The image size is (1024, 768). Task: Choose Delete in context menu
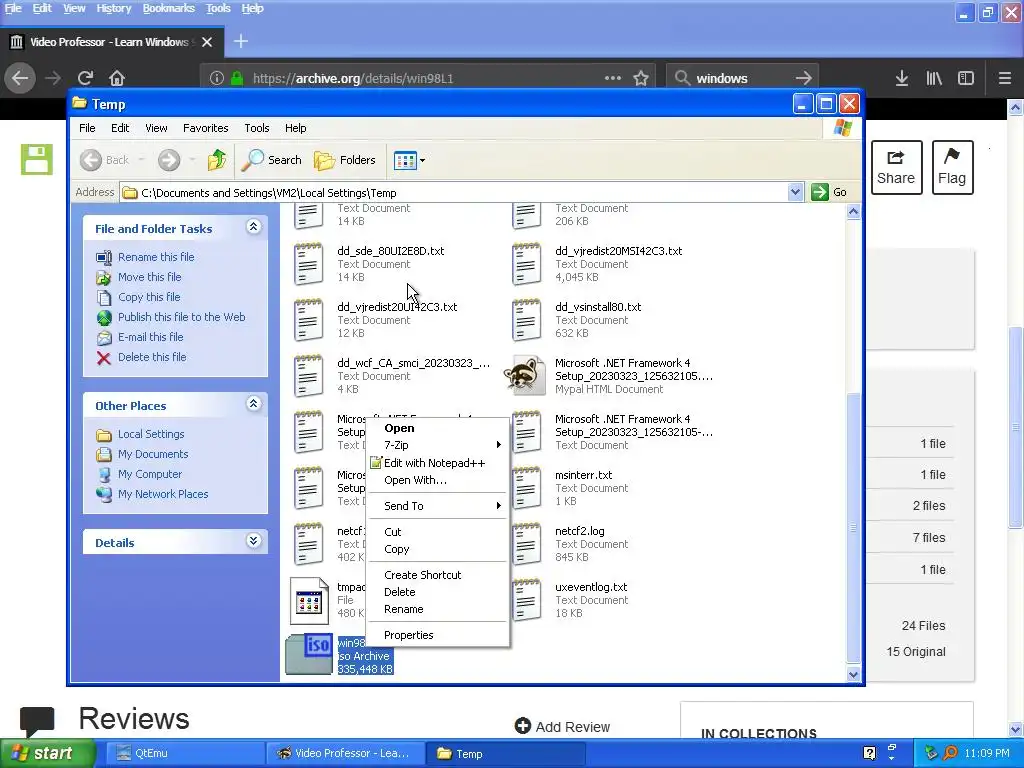[438, 592]
